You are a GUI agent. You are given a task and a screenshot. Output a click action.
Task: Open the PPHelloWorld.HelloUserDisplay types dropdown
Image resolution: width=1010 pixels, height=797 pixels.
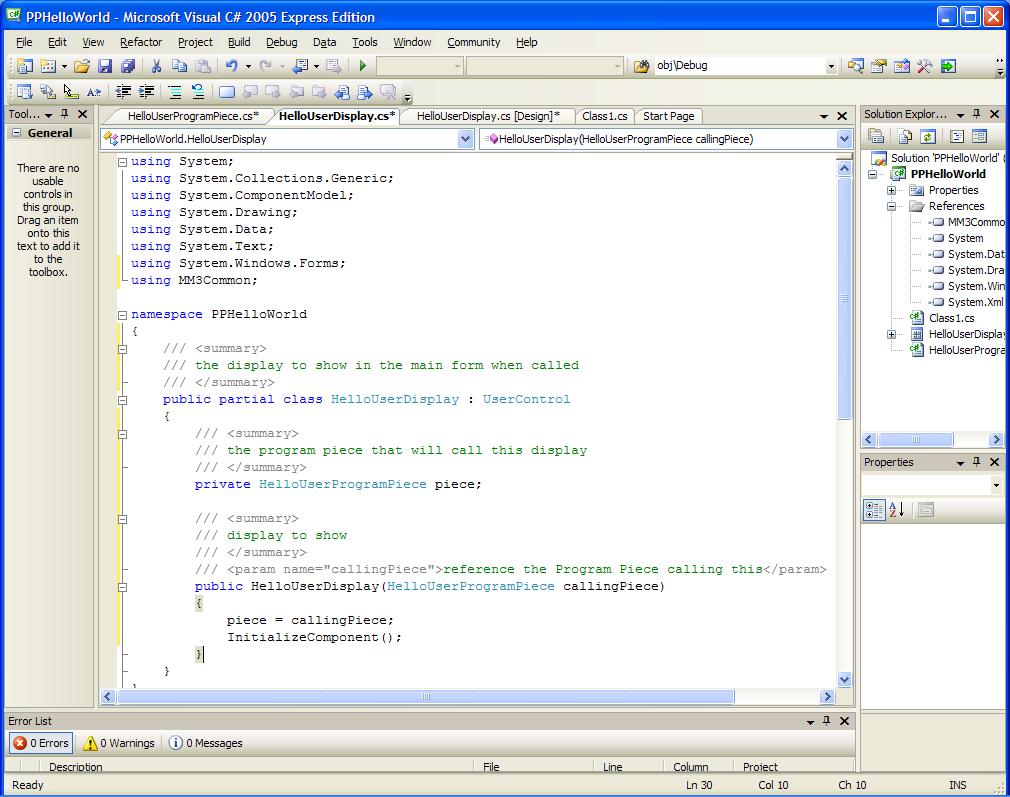tap(465, 139)
